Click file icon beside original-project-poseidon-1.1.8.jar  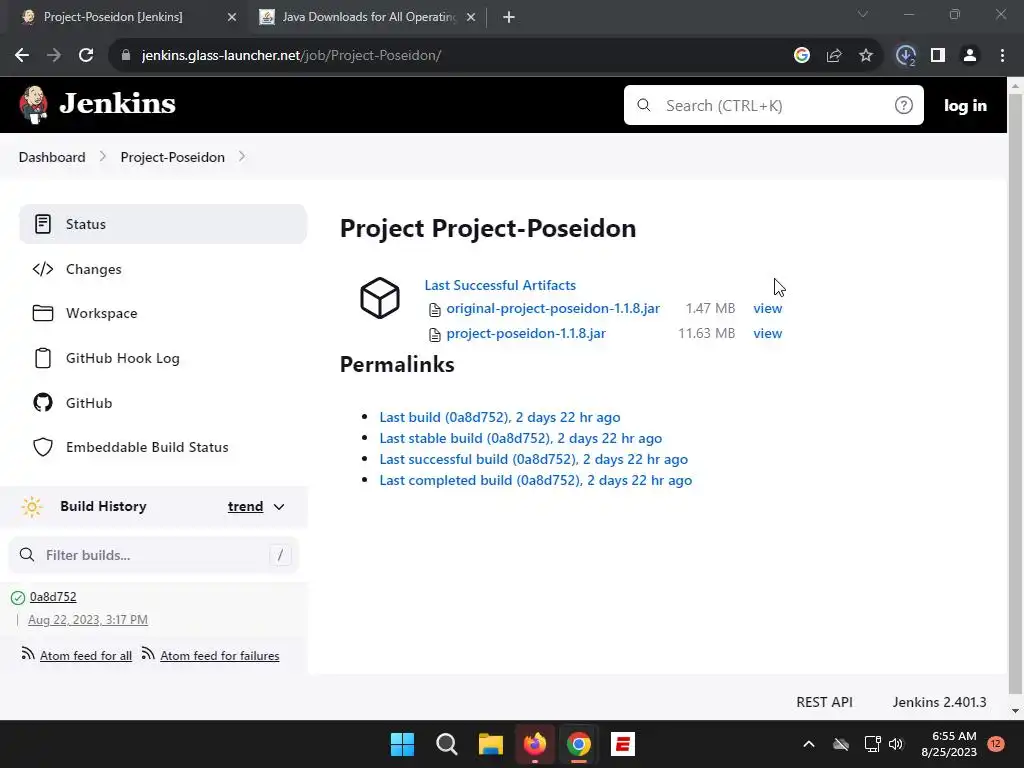434,310
